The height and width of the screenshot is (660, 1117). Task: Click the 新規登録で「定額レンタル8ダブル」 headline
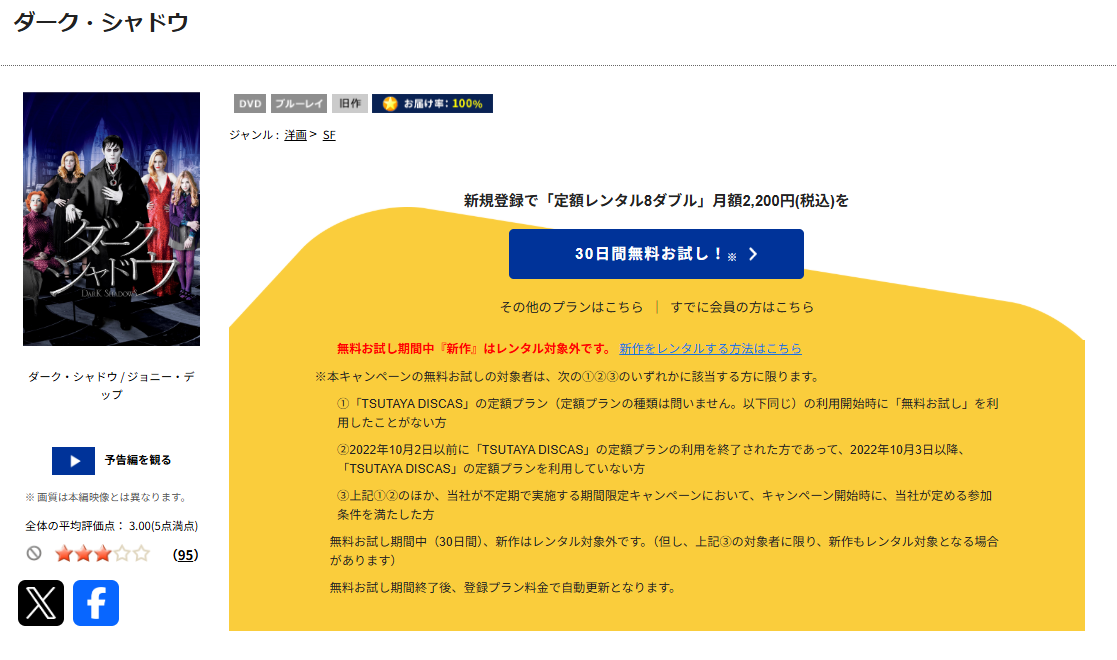tap(656, 201)
